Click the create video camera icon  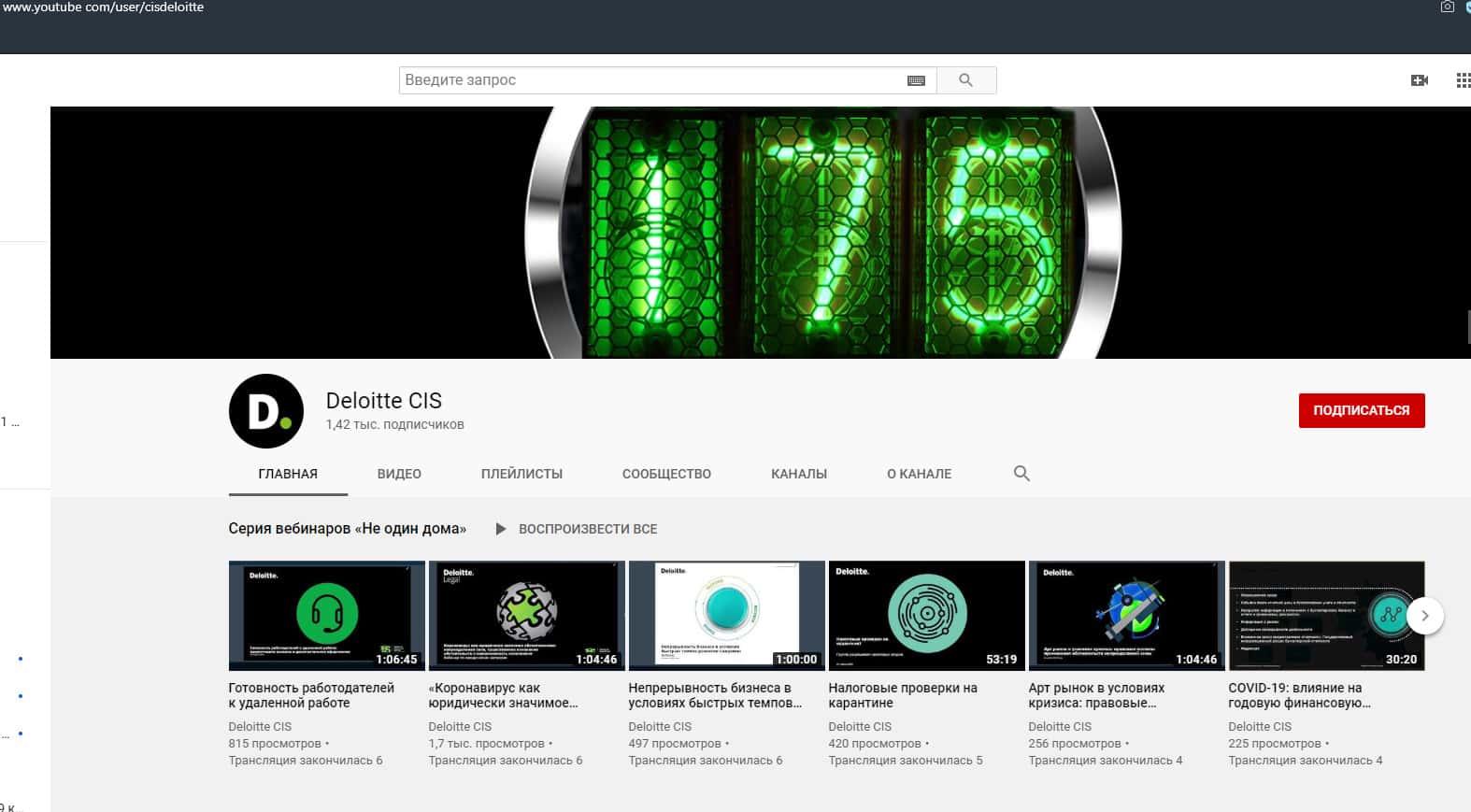pos(1419,80)
